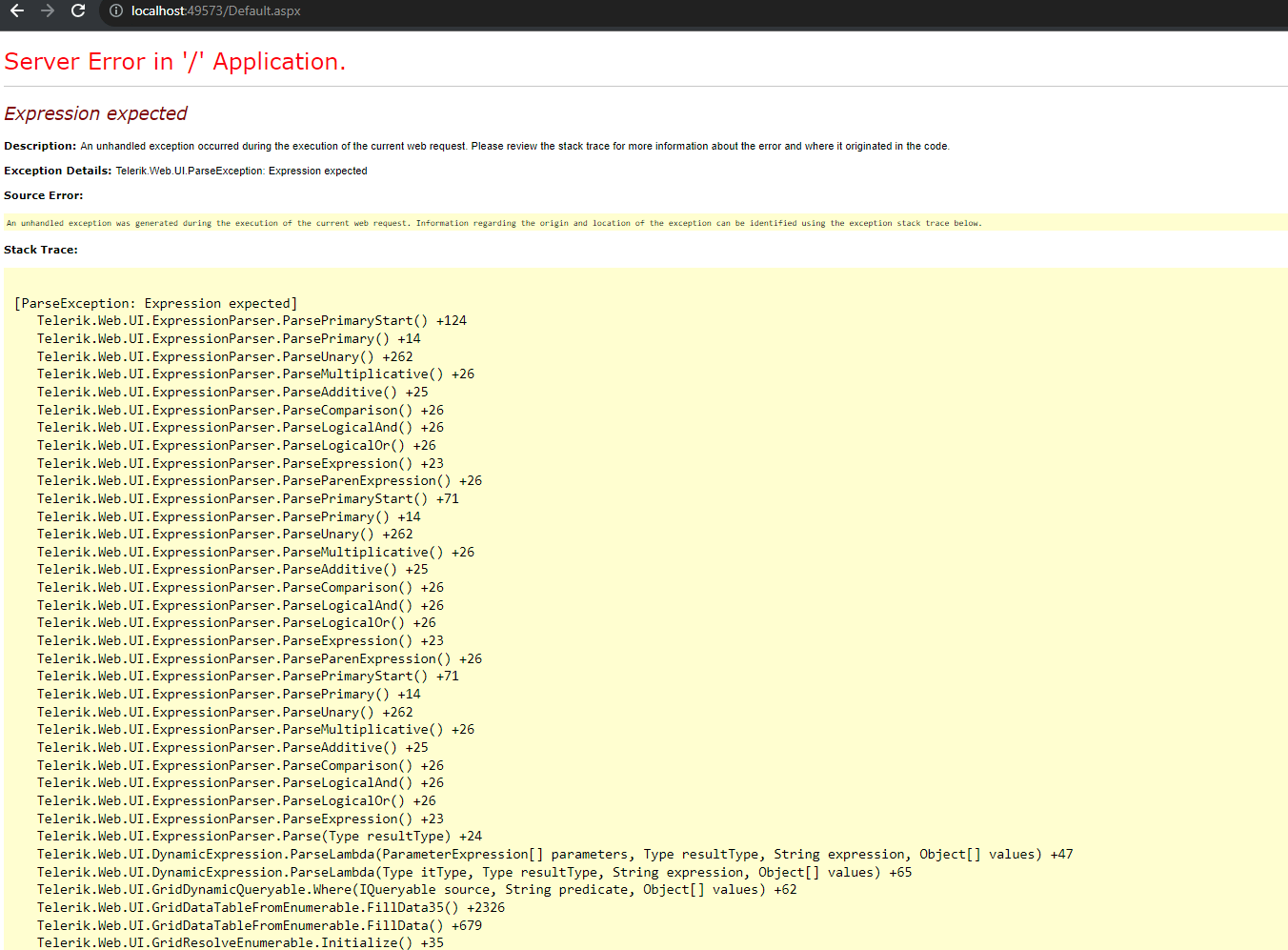Click the browser back arrow
The image size is (1288, 950).
pyautogui.click(x=17, y=11)
